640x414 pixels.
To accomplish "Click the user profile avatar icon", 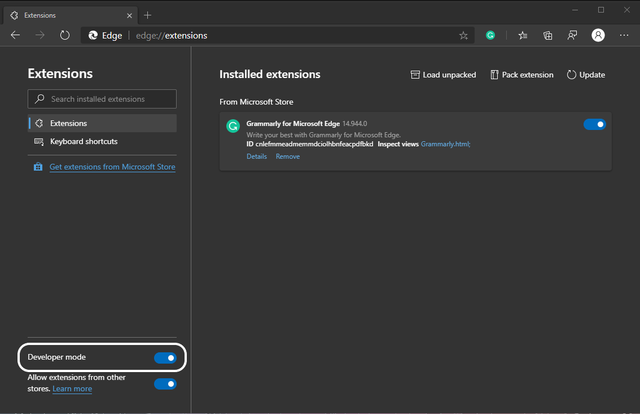I will point(598,35).
